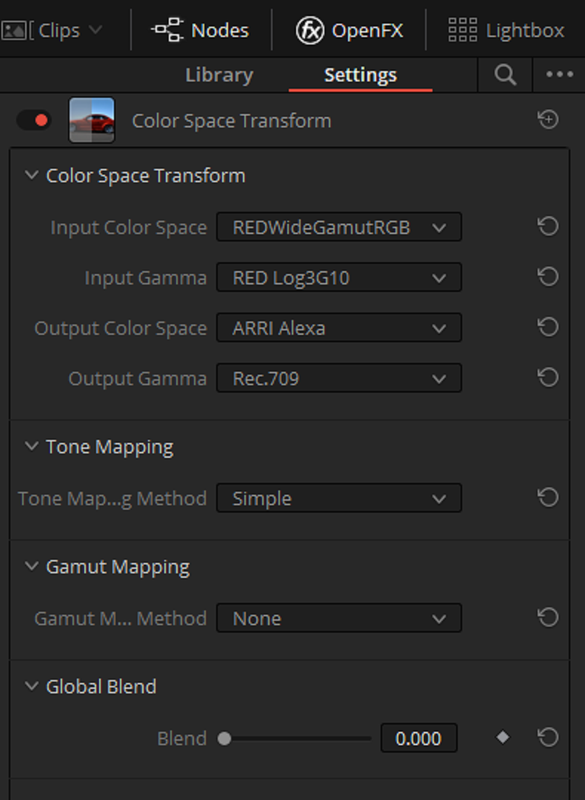Reset the Blend value

click(x=548, y=737)
